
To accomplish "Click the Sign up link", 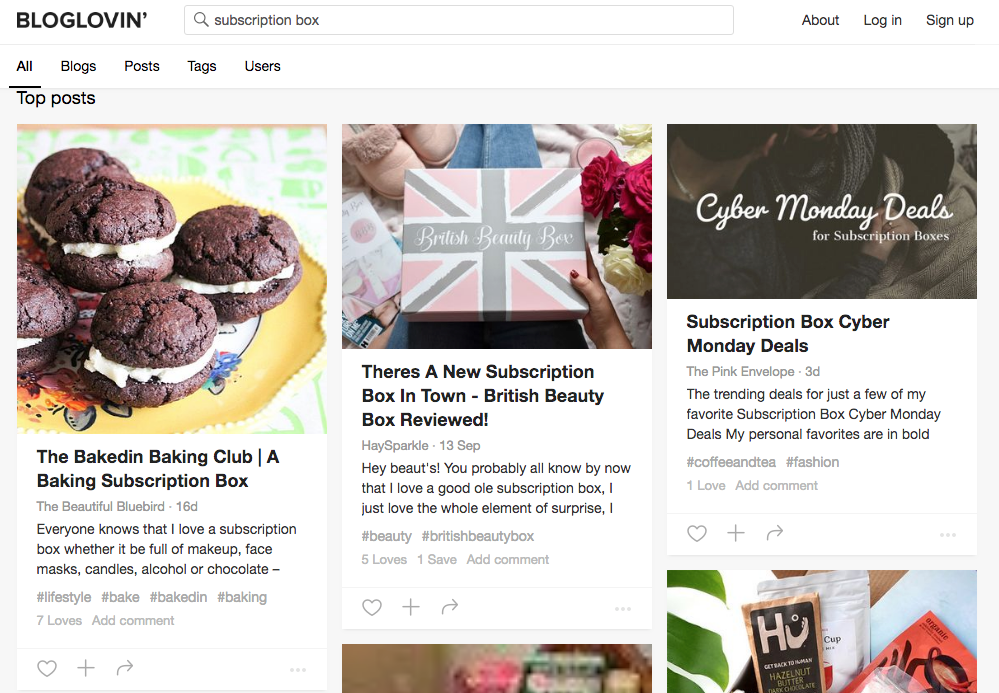I will pyautogui.click(x=949, y=20).
